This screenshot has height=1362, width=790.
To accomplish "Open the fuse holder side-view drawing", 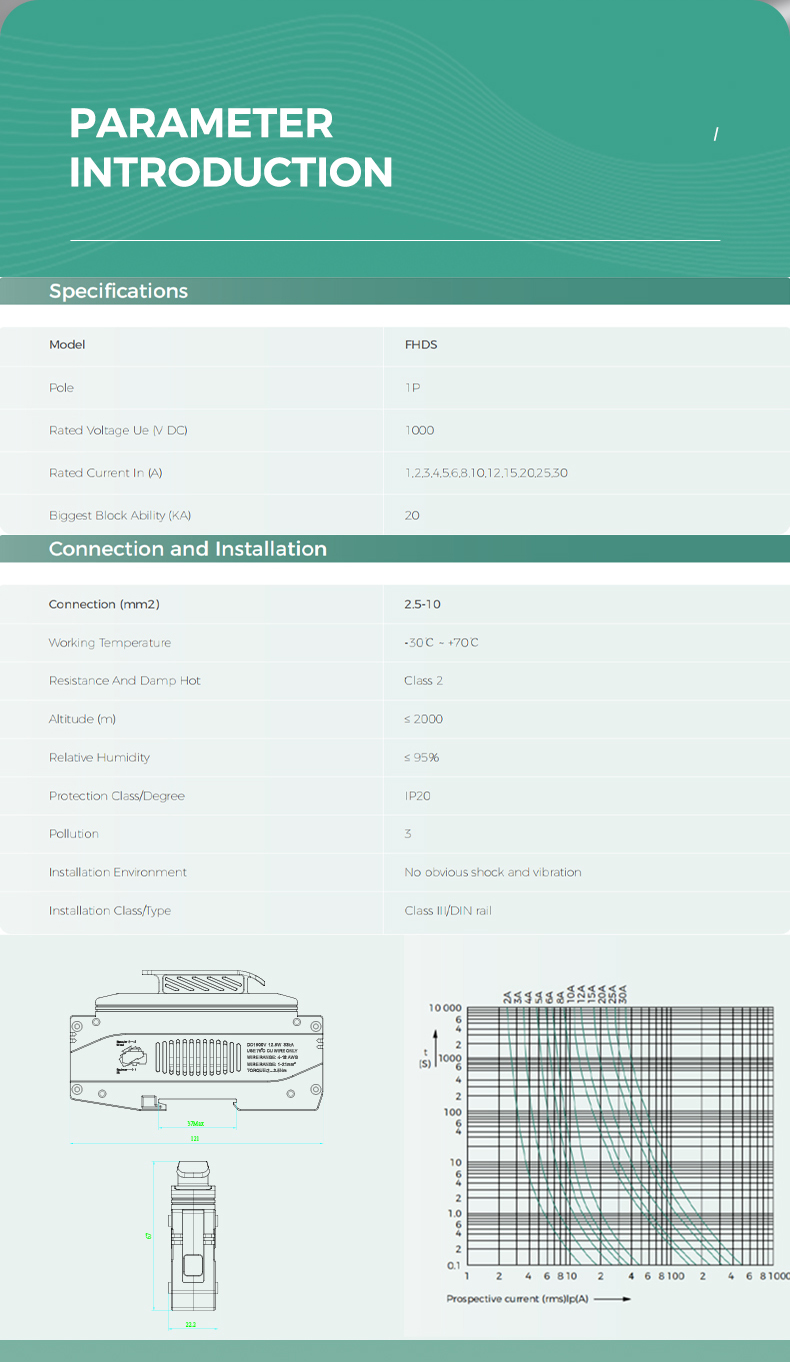I will pyautogui.click(x=197, y=1055).
